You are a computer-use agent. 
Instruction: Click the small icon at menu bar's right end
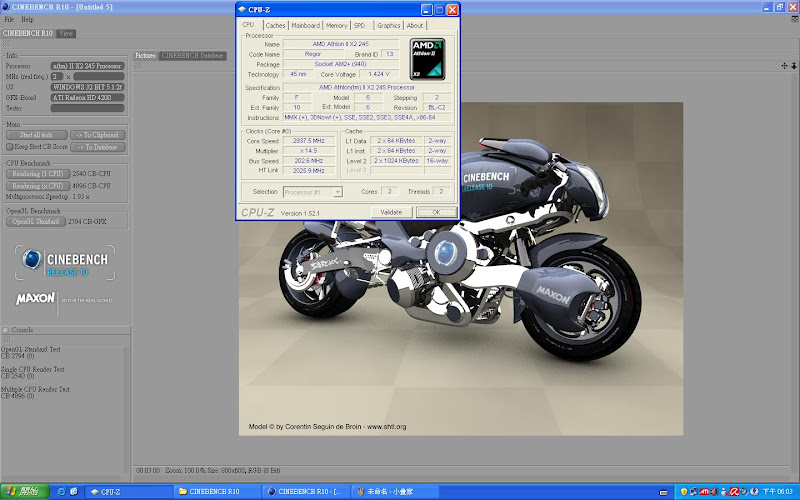pyautogui.click(x=795, y=19)
